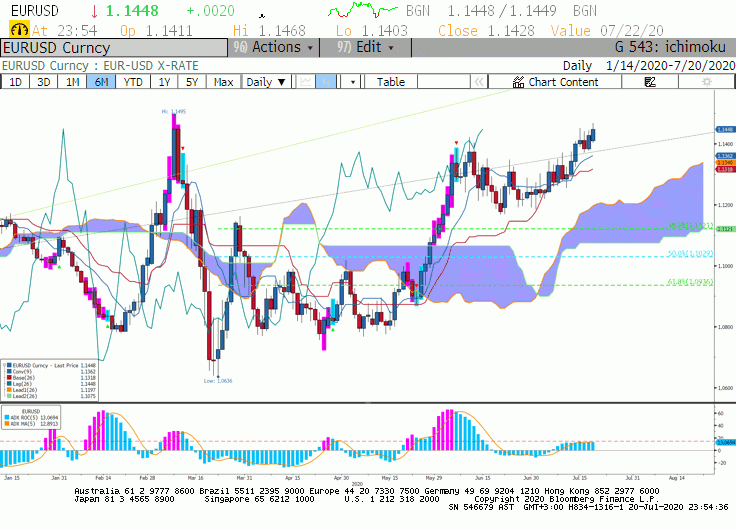This screenshot has width=736, height=530.
Task: Click the ADX ROC(5) cyan legend swatch
Action: click(7, 417)
